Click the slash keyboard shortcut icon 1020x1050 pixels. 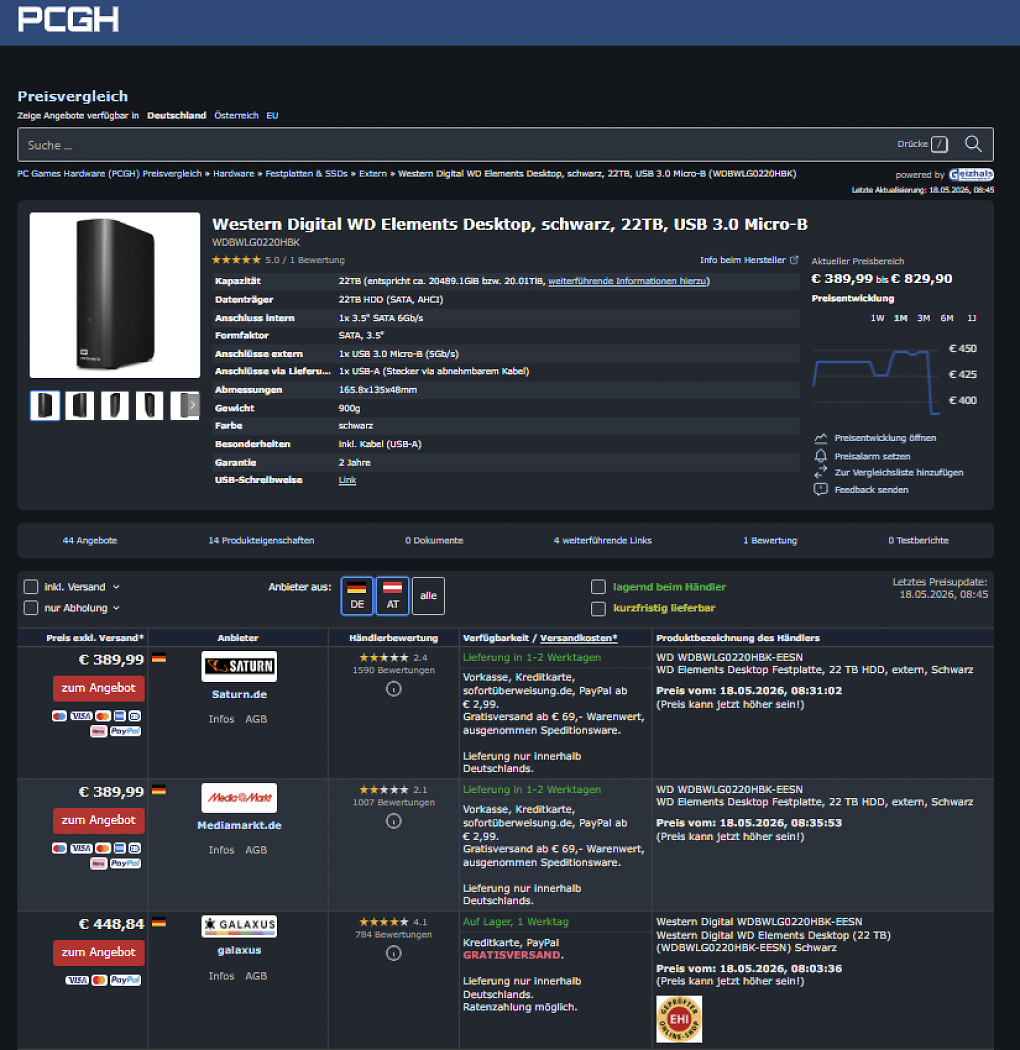click(940, 144)
